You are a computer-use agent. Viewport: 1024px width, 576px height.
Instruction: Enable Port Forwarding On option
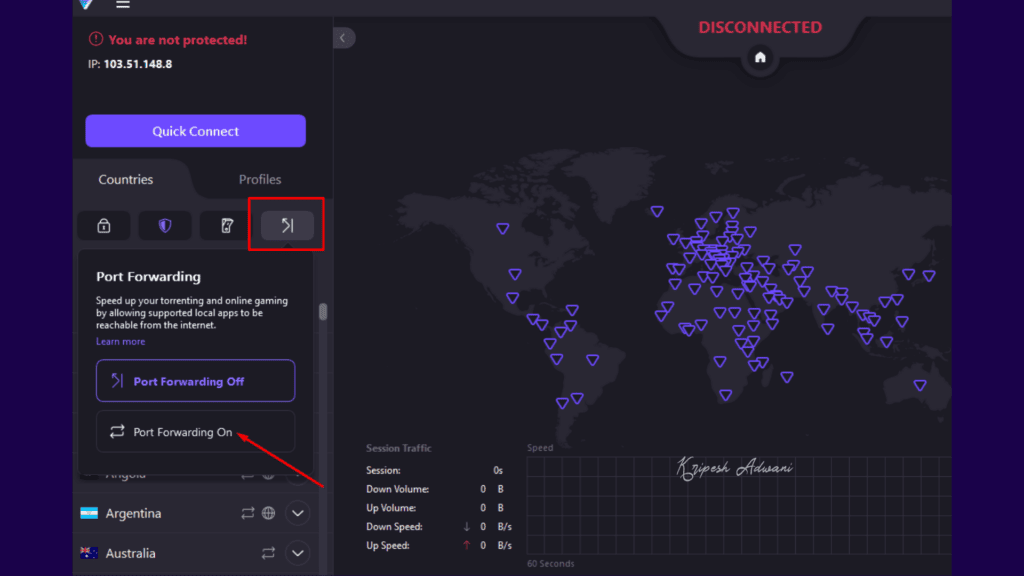[195, 431]
